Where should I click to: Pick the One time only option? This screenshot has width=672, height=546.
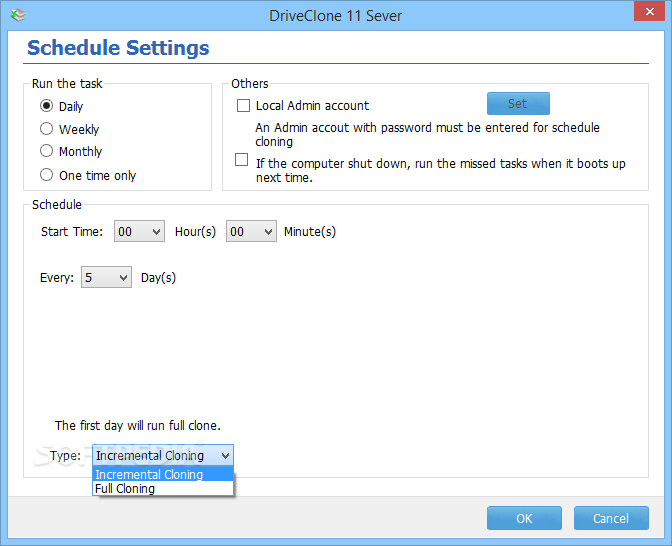46,175
